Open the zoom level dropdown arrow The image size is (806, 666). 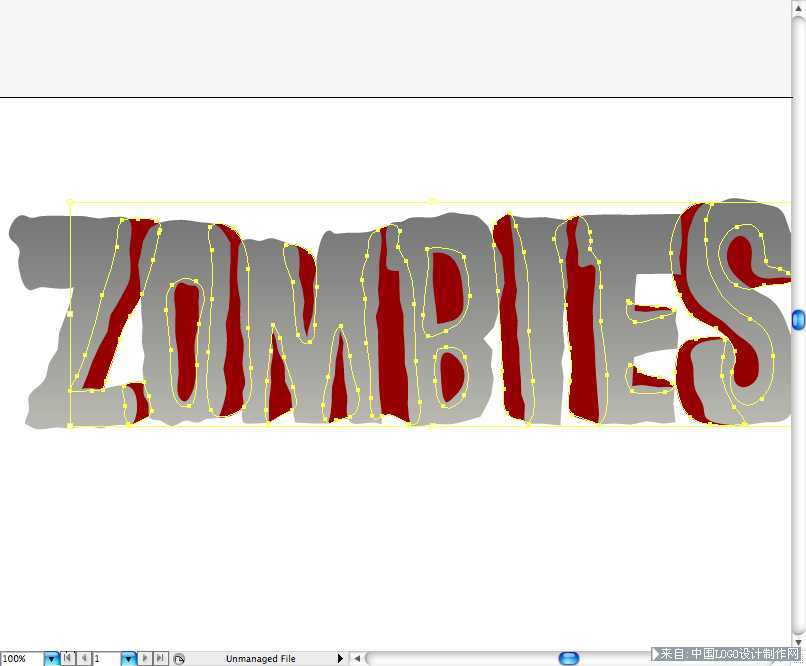point(51,658)
